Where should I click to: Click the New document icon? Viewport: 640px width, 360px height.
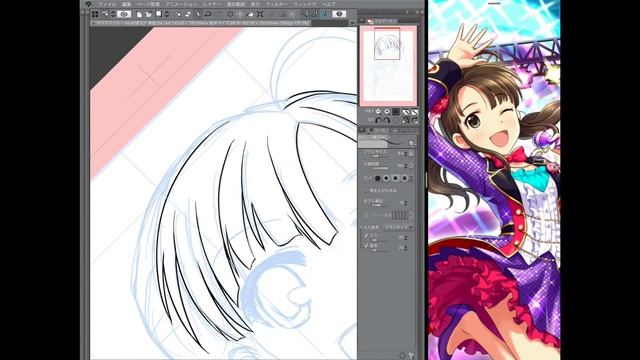pos(139,14)
